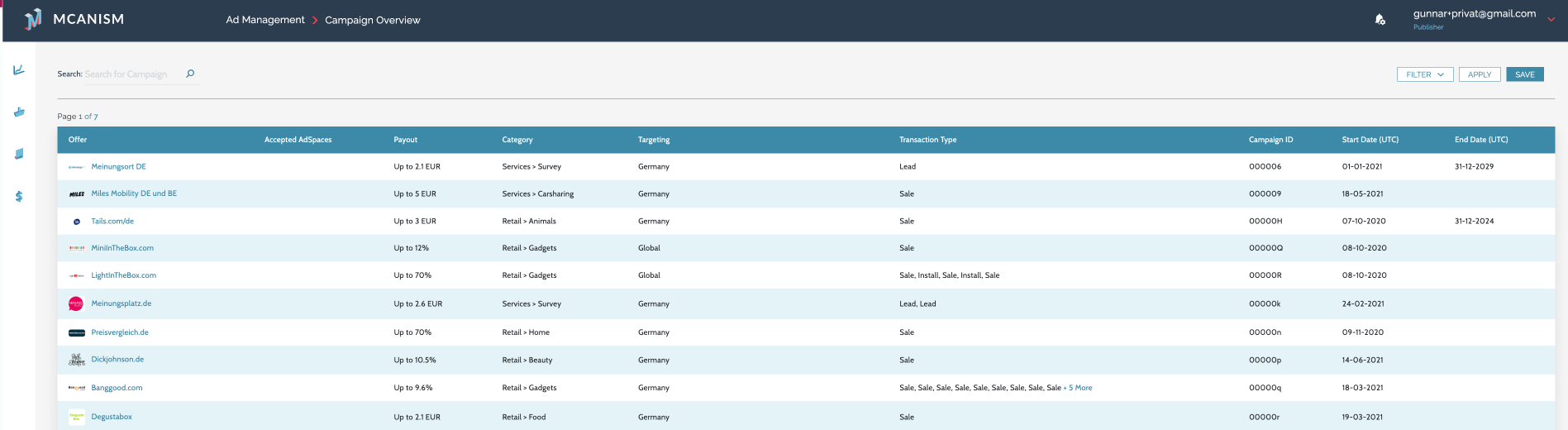Open the FILTER dropdown

(x=1425, y=74)
